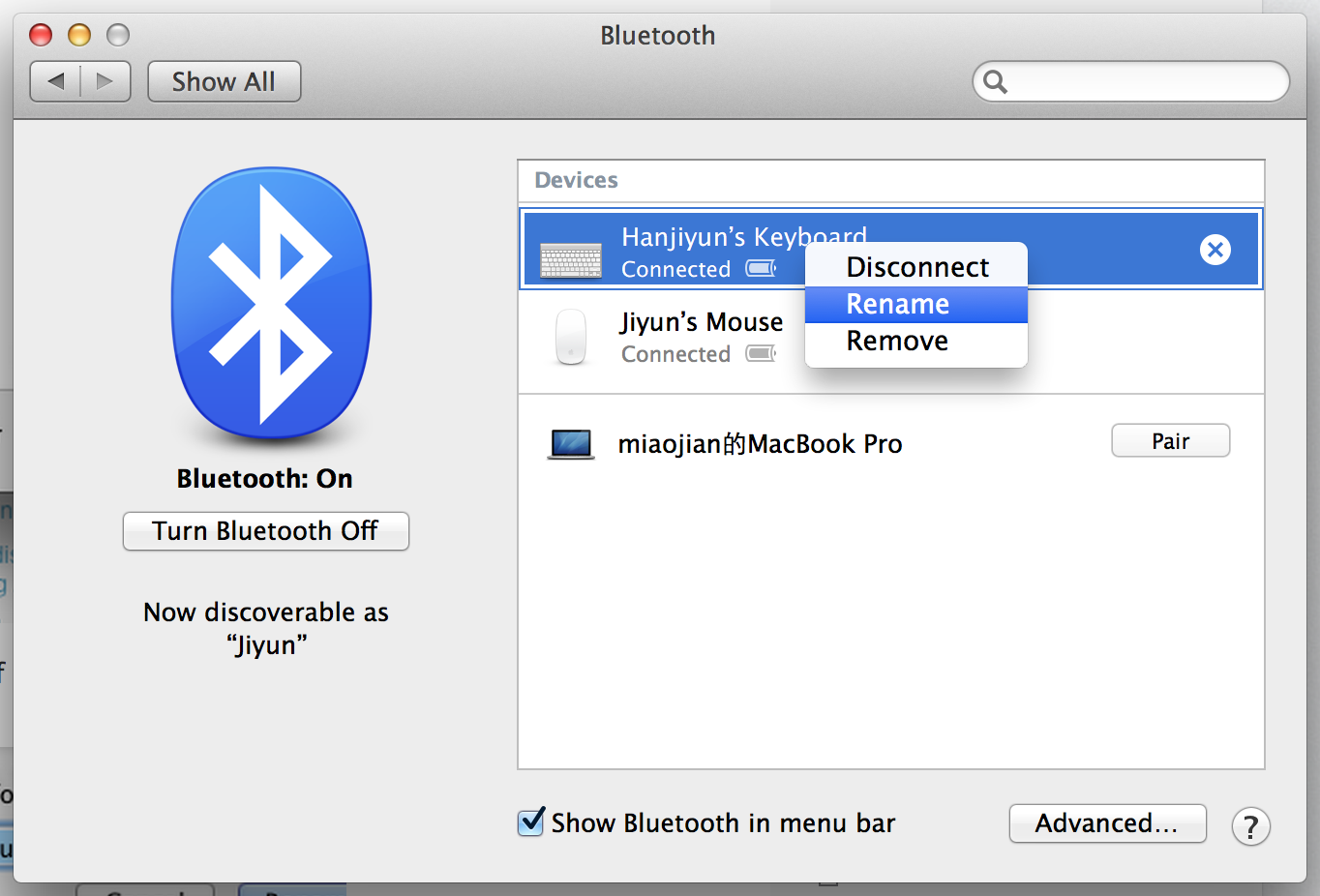1320x896 pixels.
Task: Choose Remove from the context menu
Action: [x=916, y=341]
